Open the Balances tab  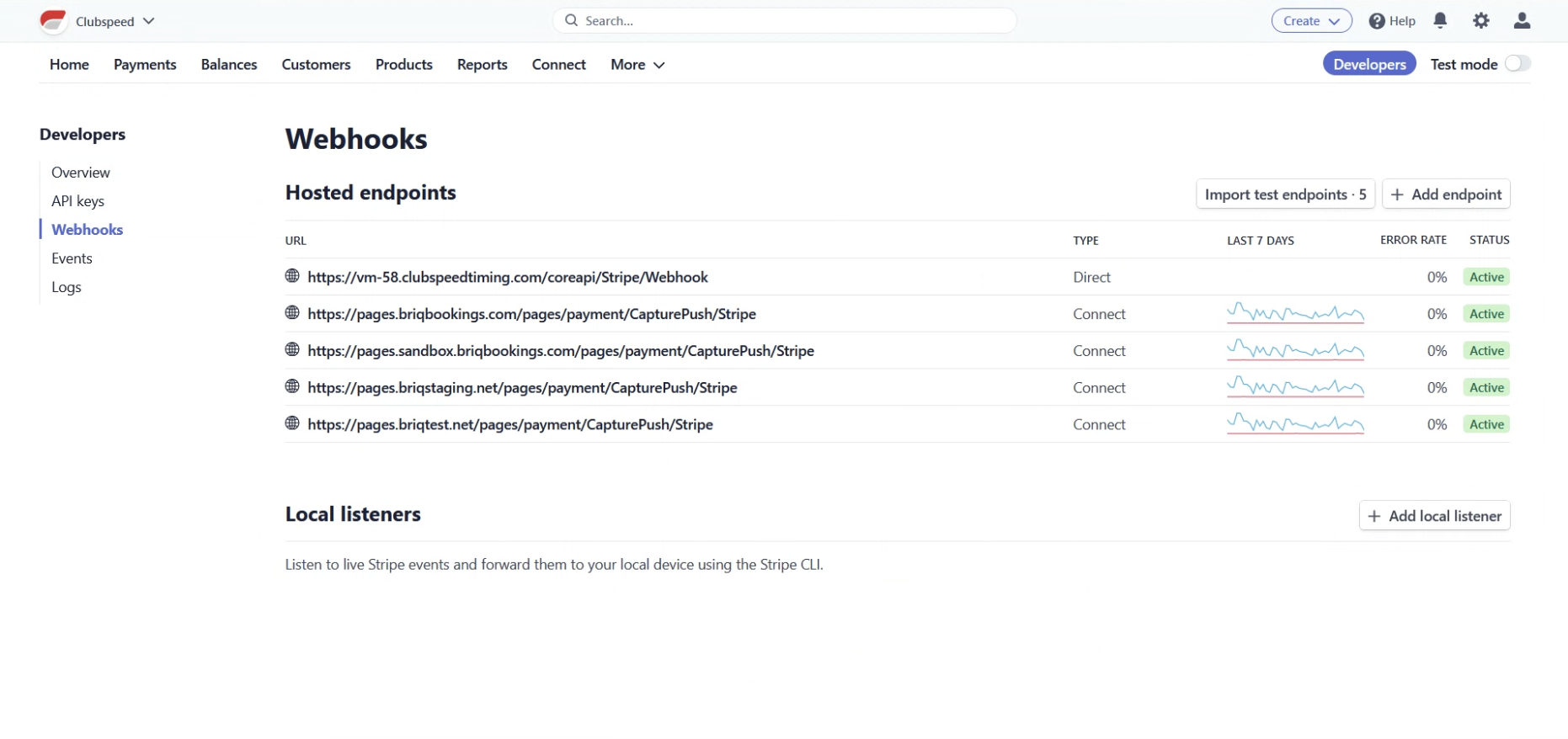click(229, 65)
